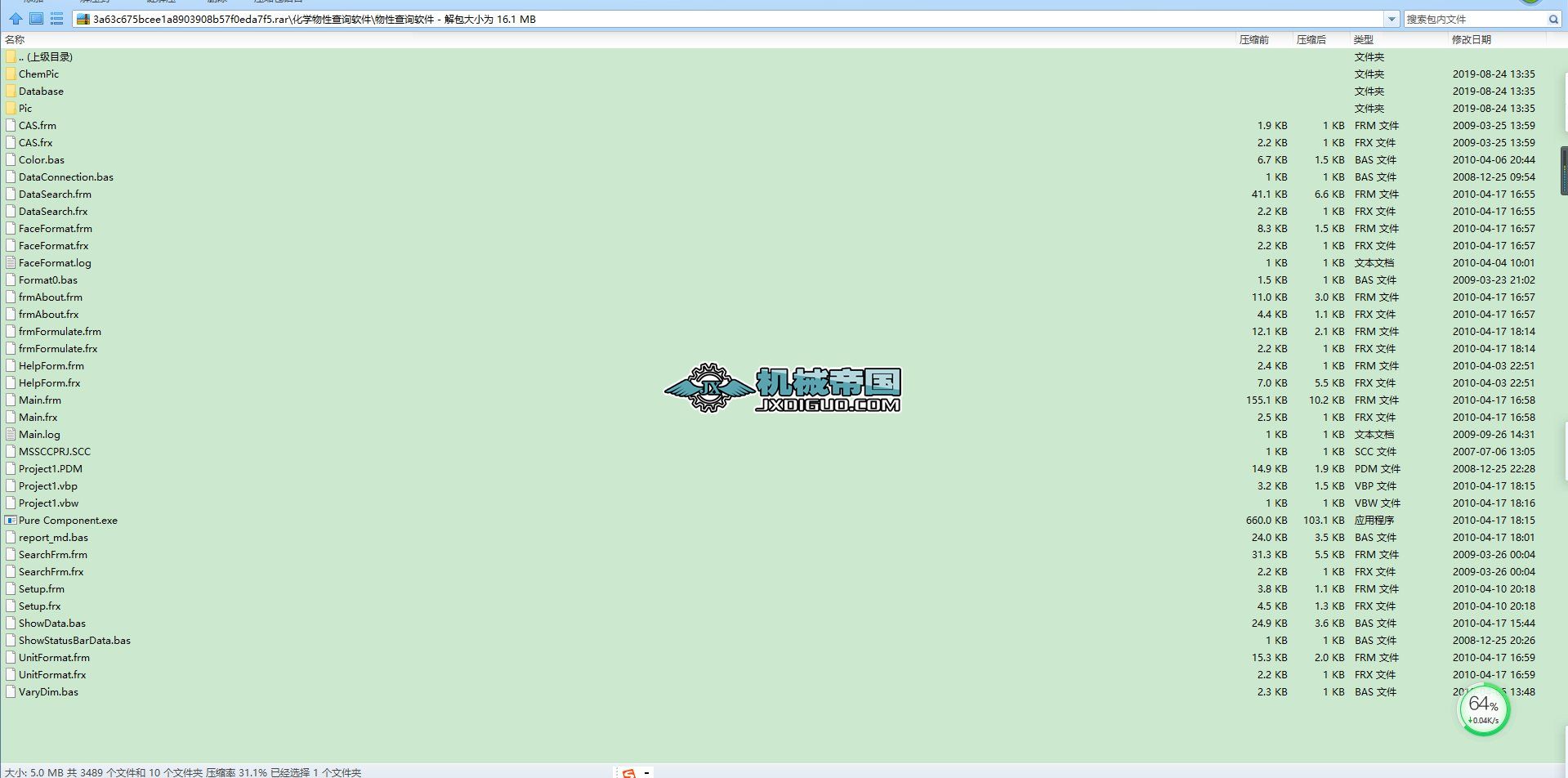Select the file name Project1.PDM
1568x778 pixels.
[51, 468]
